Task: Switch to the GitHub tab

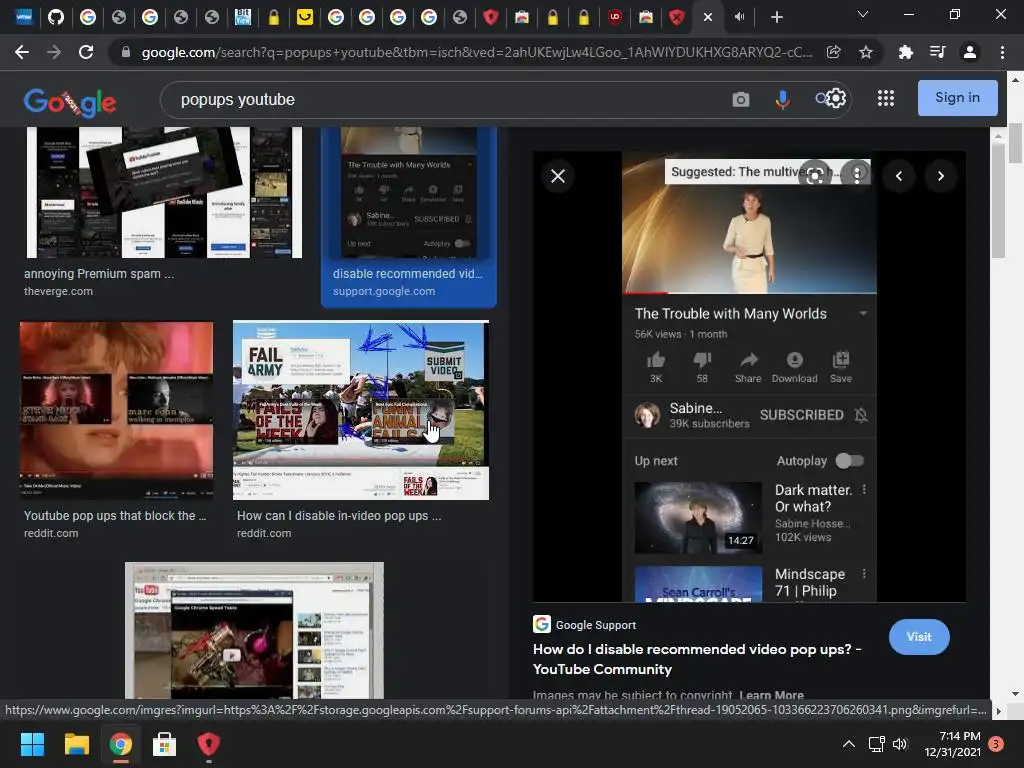Action: 56,17
